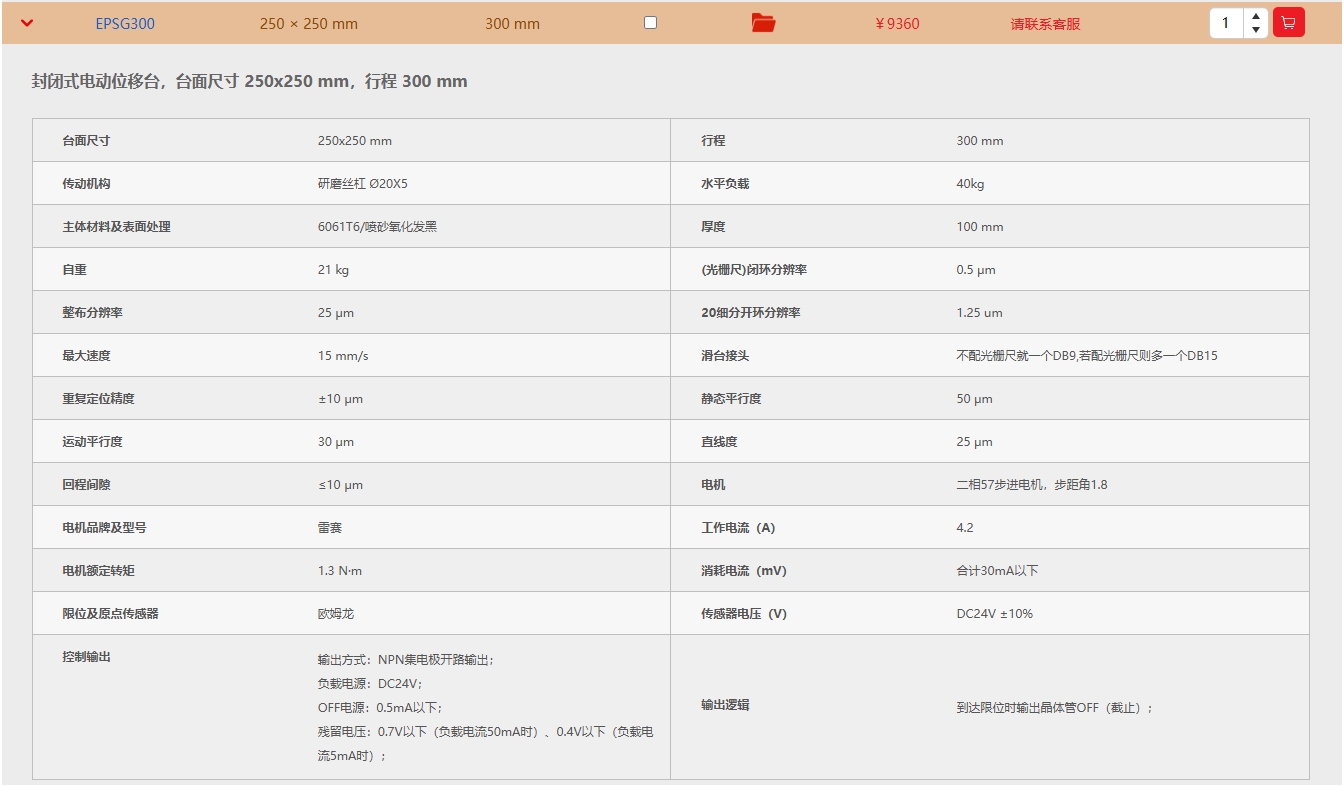Image resolution: width=1344 pixels, height=785 pixels.
Task: Click the 250 × 250 mm size in header row
Action: pos(308,23)
